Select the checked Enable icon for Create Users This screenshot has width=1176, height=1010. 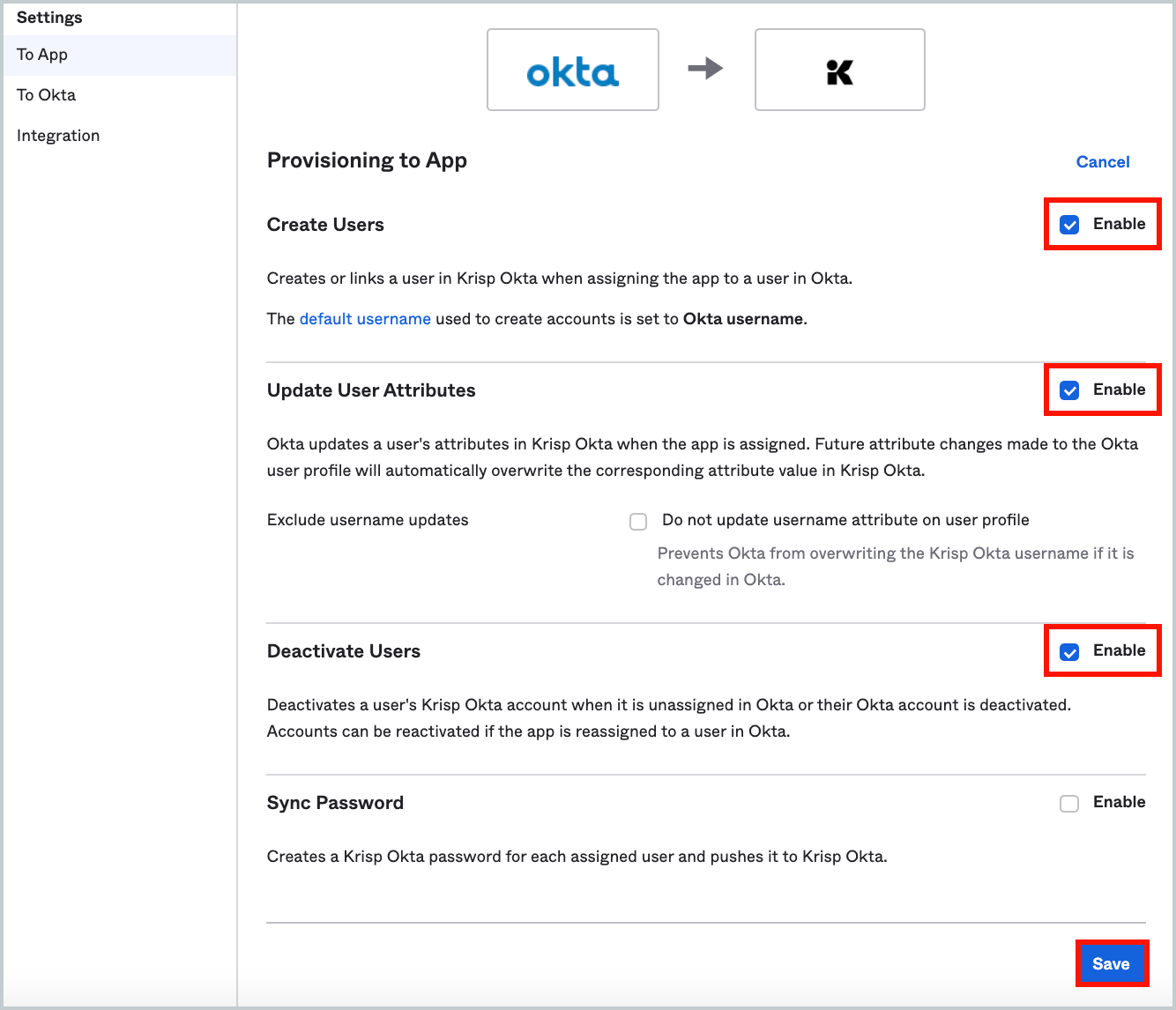coord(1068,225)
